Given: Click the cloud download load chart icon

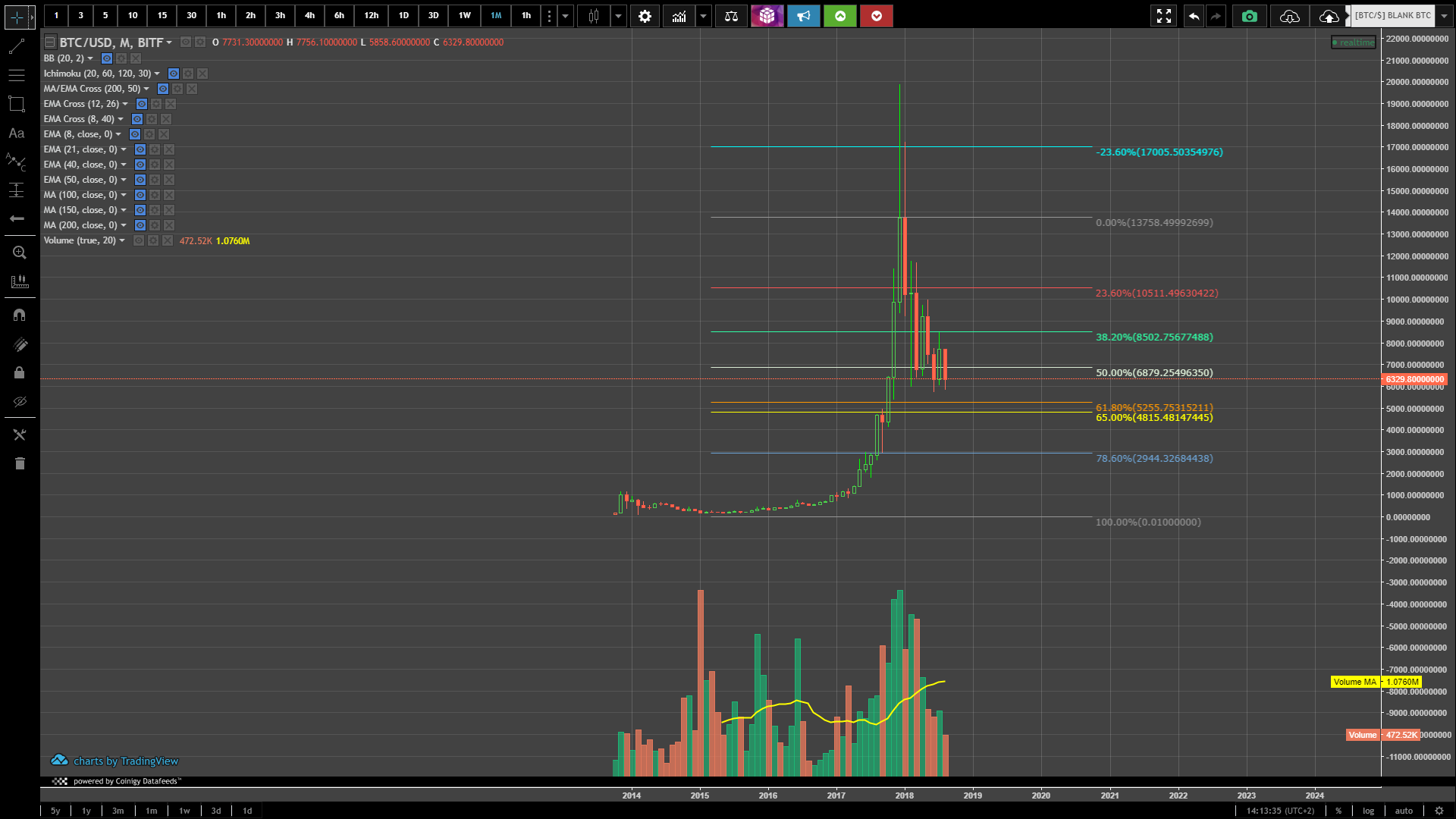Looking at the screenshot, I should tap(1289, 16).
